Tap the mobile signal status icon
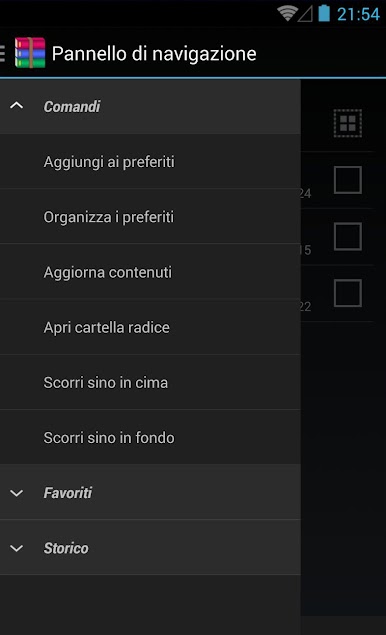The image size is (386, 635). coord(305,15)
